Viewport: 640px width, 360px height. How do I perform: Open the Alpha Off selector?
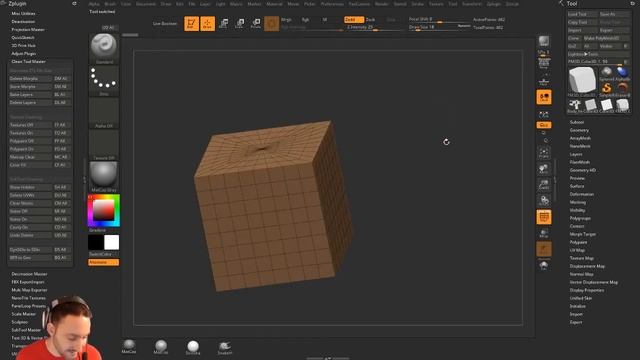coord(104,113)
